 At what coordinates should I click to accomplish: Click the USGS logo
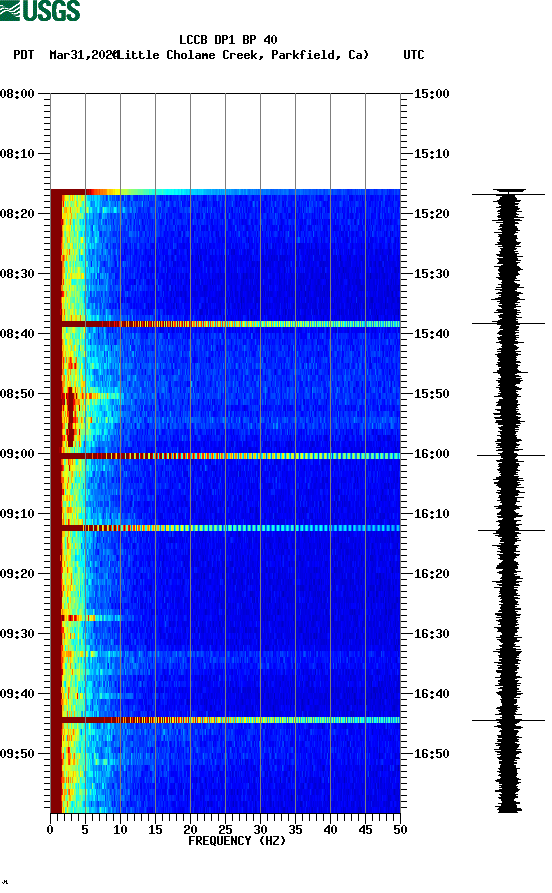(x=40, y=10)
